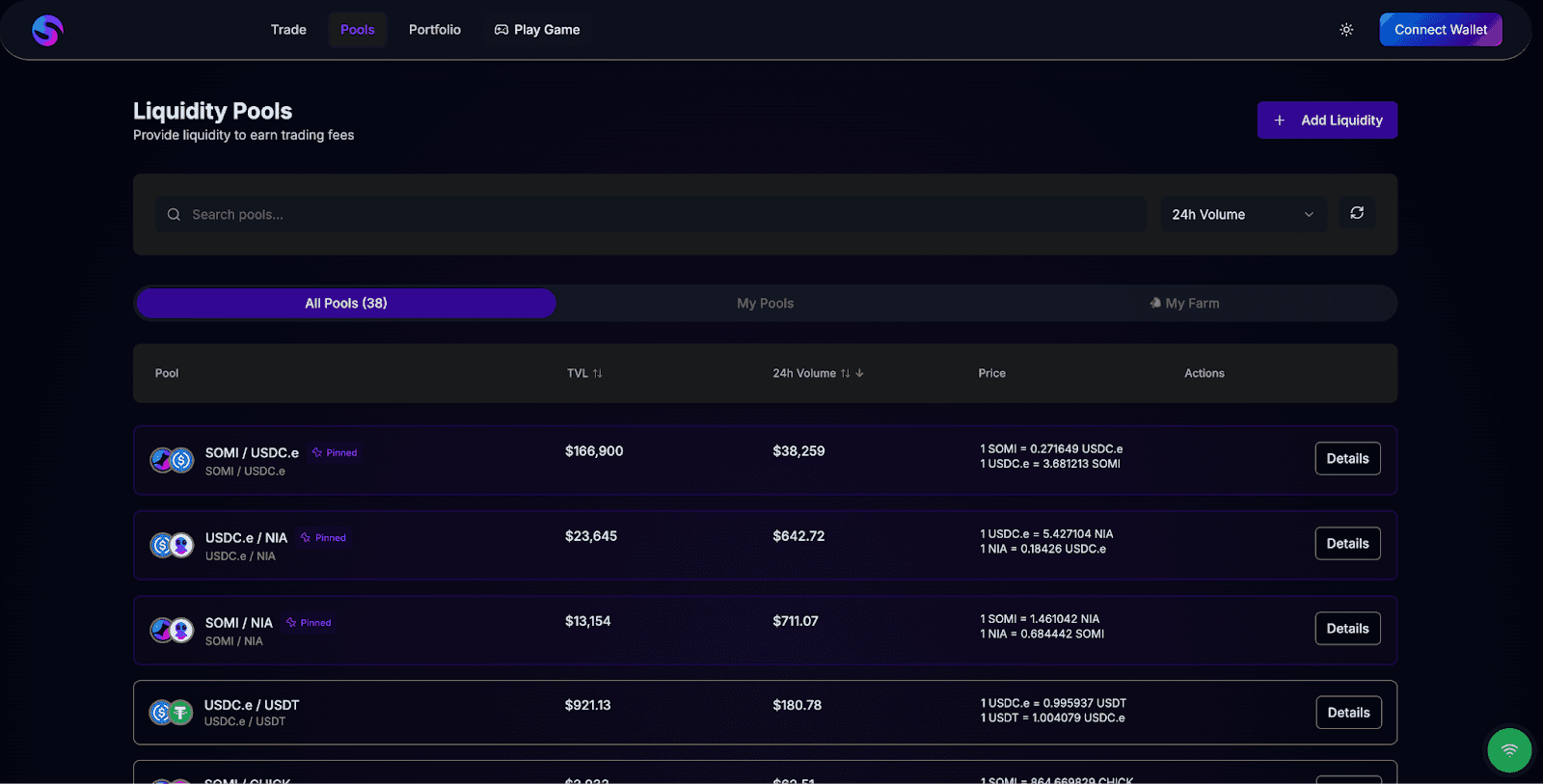The height and width of the screenshot is (784, 1543).
Task: Expand the dropdown chevron next to 24h Volume
Action: [1309, 214]
